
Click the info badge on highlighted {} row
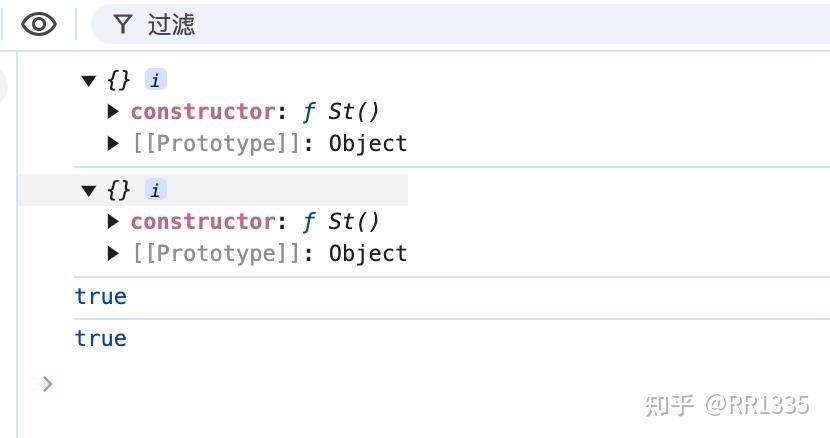[156, 190]
